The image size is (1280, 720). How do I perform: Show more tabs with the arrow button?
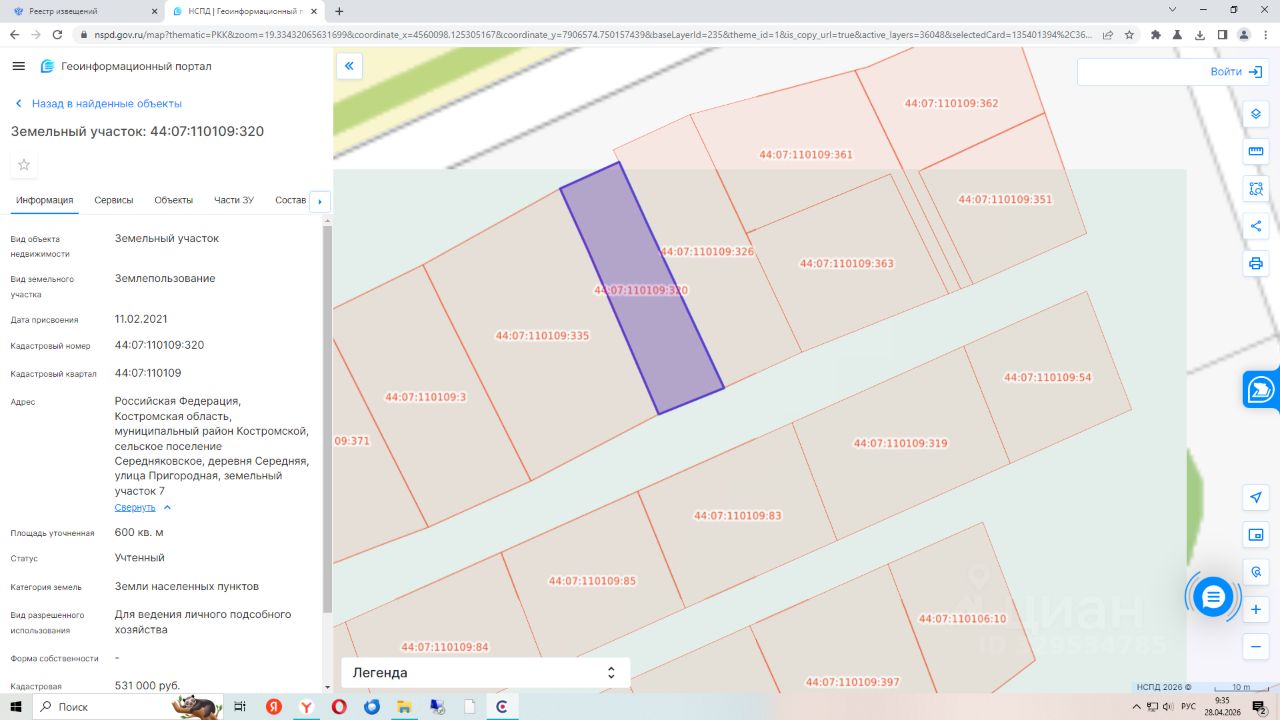click(320, 201)
